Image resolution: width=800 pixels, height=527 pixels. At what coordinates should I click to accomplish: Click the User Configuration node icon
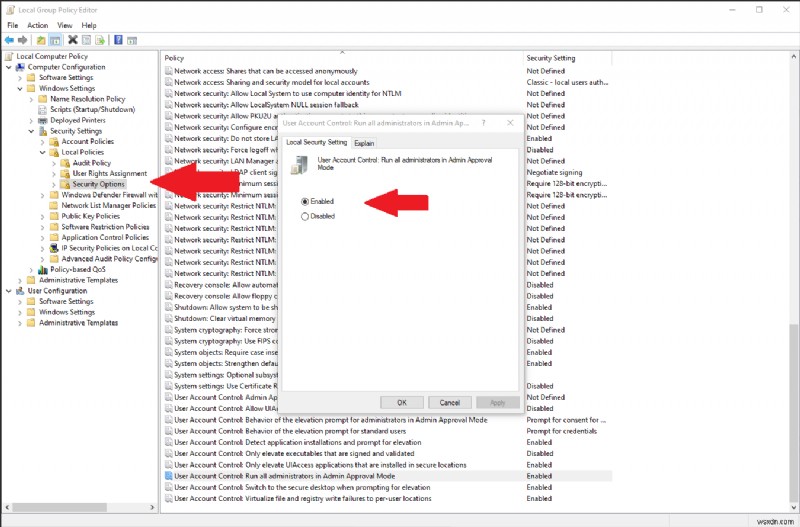click(21, 291)
